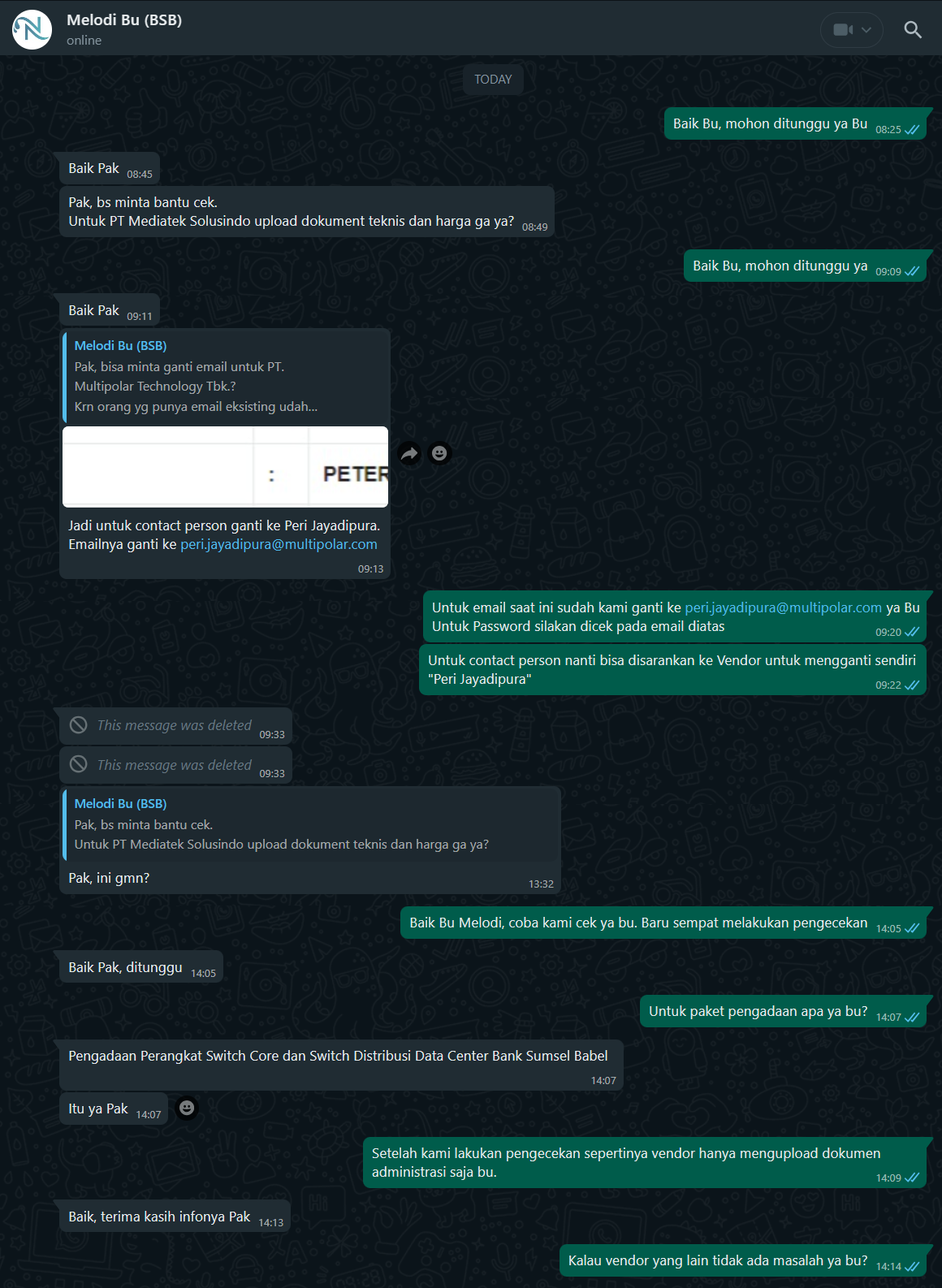React with emoji to PETER image message
The width and height of the screenshot is (942, 1288).
[x=439, y=453]
